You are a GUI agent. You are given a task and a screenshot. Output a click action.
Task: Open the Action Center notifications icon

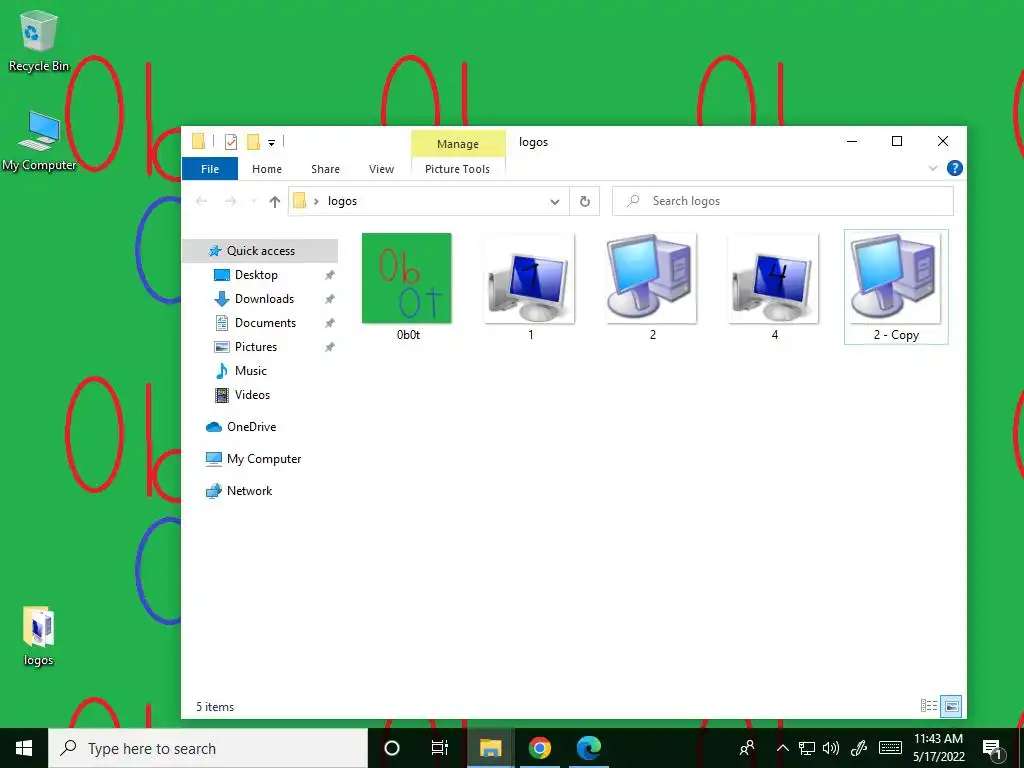point(992,748)
